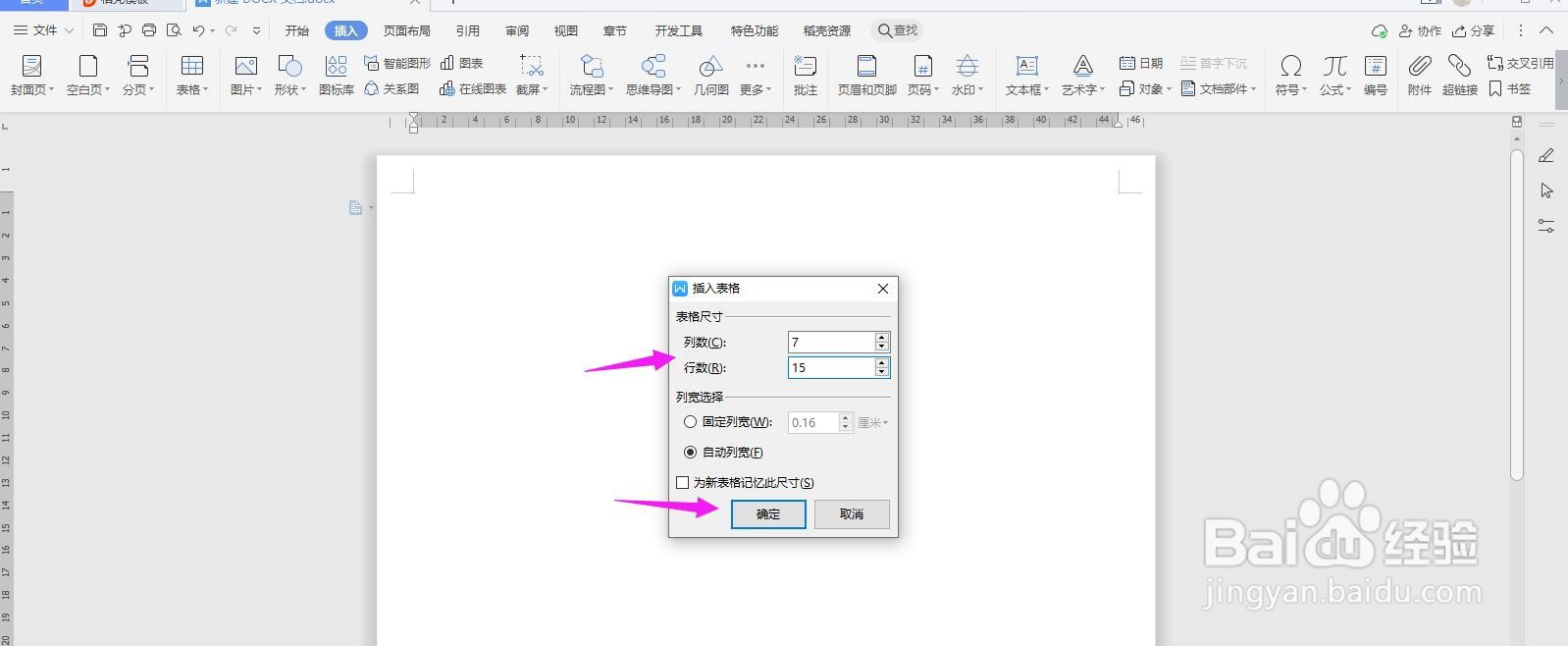Click the Collaborate (协作) button
The image size is (1568, 646).
[x=1420, y=30]
